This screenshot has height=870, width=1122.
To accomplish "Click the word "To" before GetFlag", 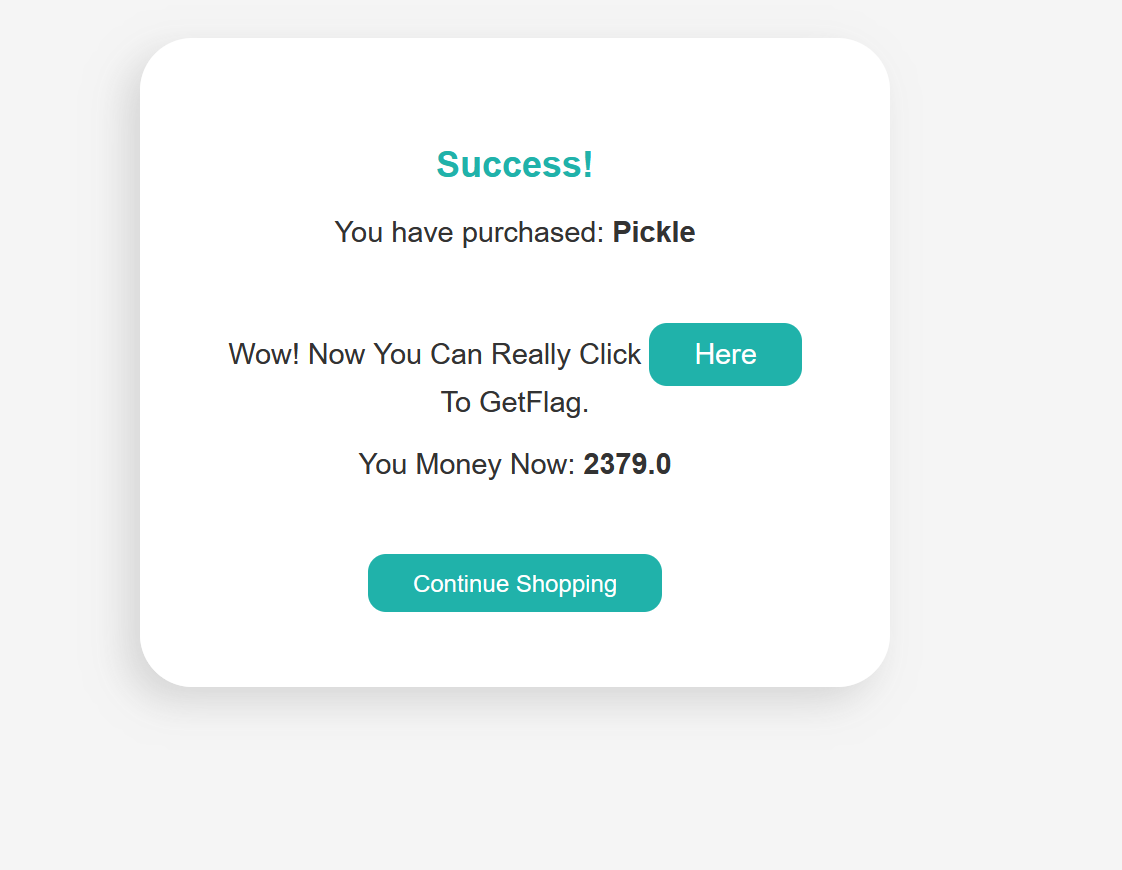I will click(x=455, y=402).
